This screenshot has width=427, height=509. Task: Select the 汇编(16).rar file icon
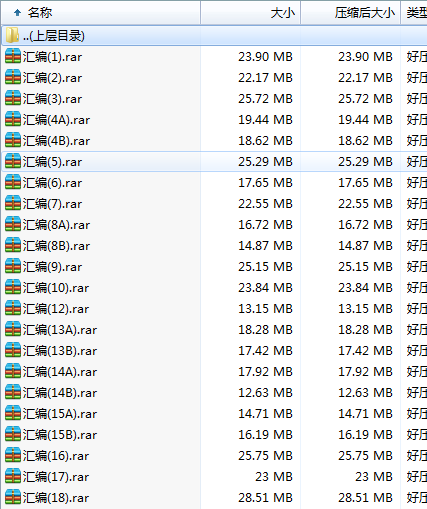(x=13, y=455)
